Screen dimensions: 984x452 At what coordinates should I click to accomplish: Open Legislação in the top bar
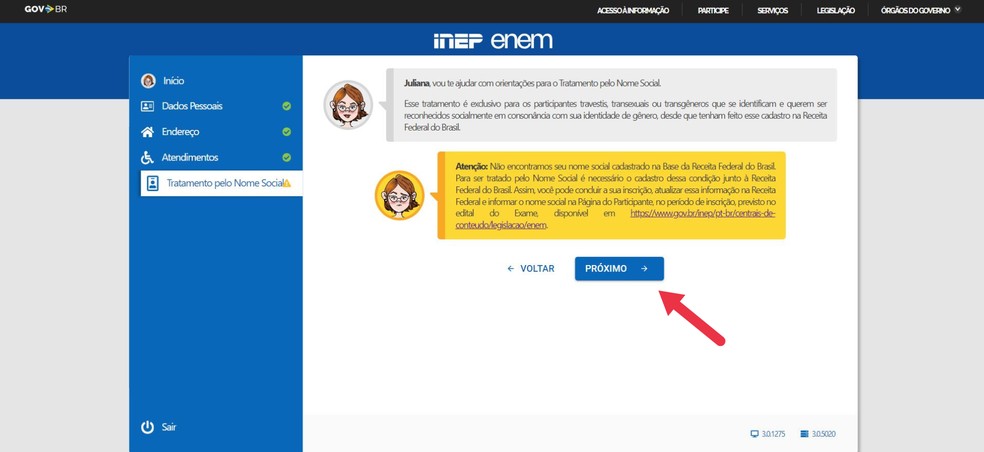(x=835, y=11)
